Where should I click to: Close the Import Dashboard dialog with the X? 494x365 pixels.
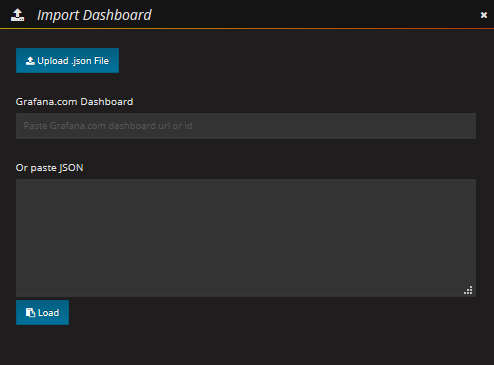(484, 15)
